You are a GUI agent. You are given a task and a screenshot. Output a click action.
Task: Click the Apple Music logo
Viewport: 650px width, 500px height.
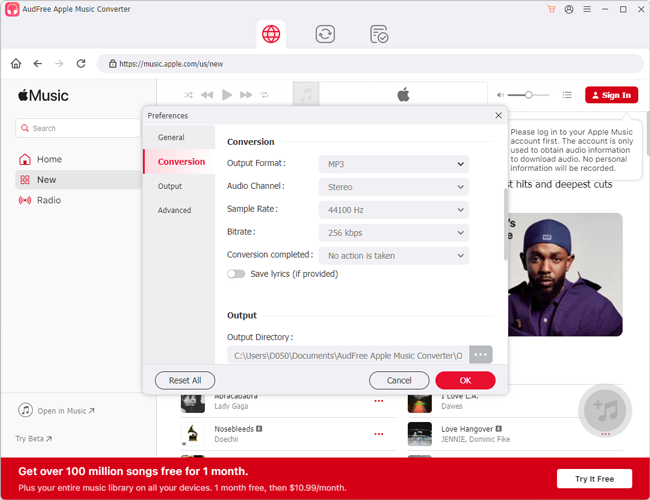click(43, 96)
